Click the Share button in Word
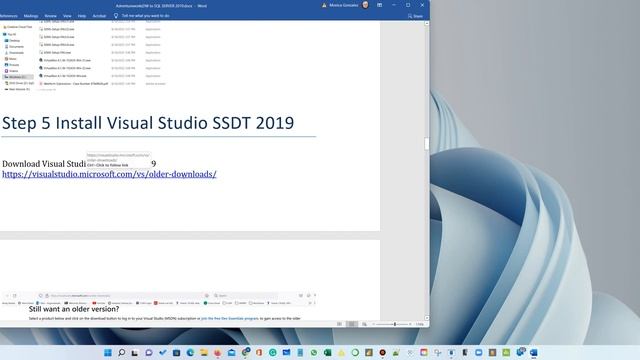This screenshot has height=360, width=640. pos(415,16)
